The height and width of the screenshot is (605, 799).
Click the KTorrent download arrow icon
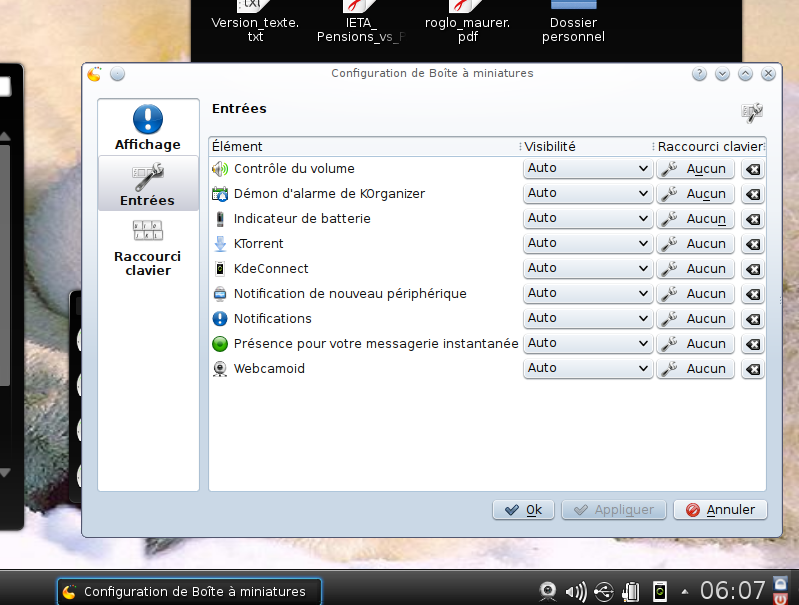(x=220, y=244)
